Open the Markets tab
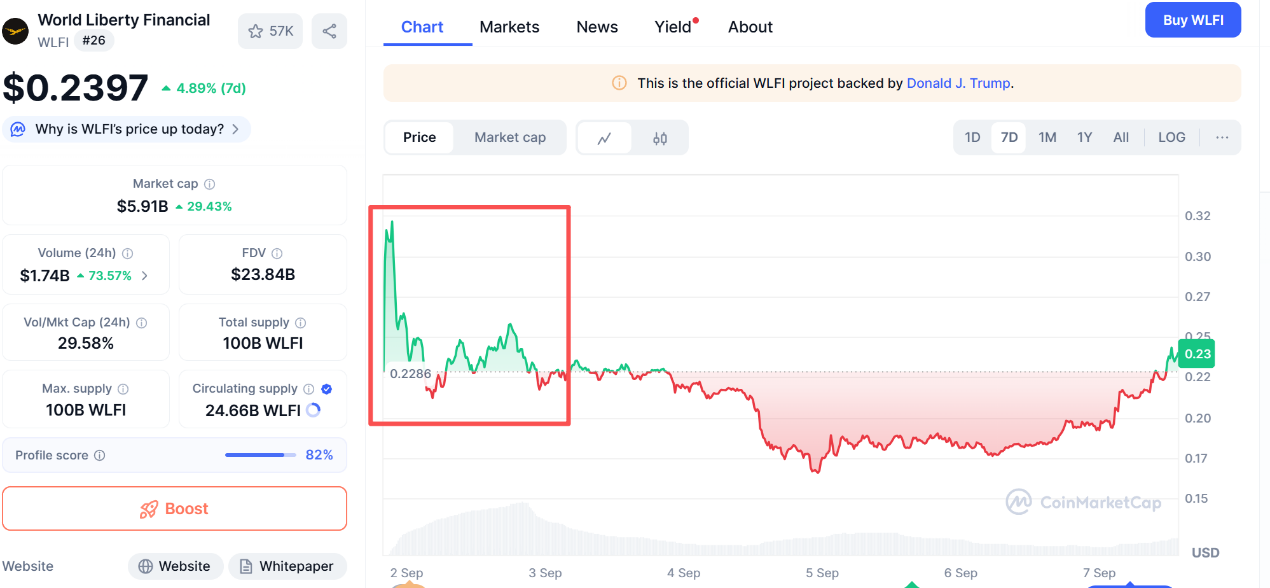 [509, 27]
